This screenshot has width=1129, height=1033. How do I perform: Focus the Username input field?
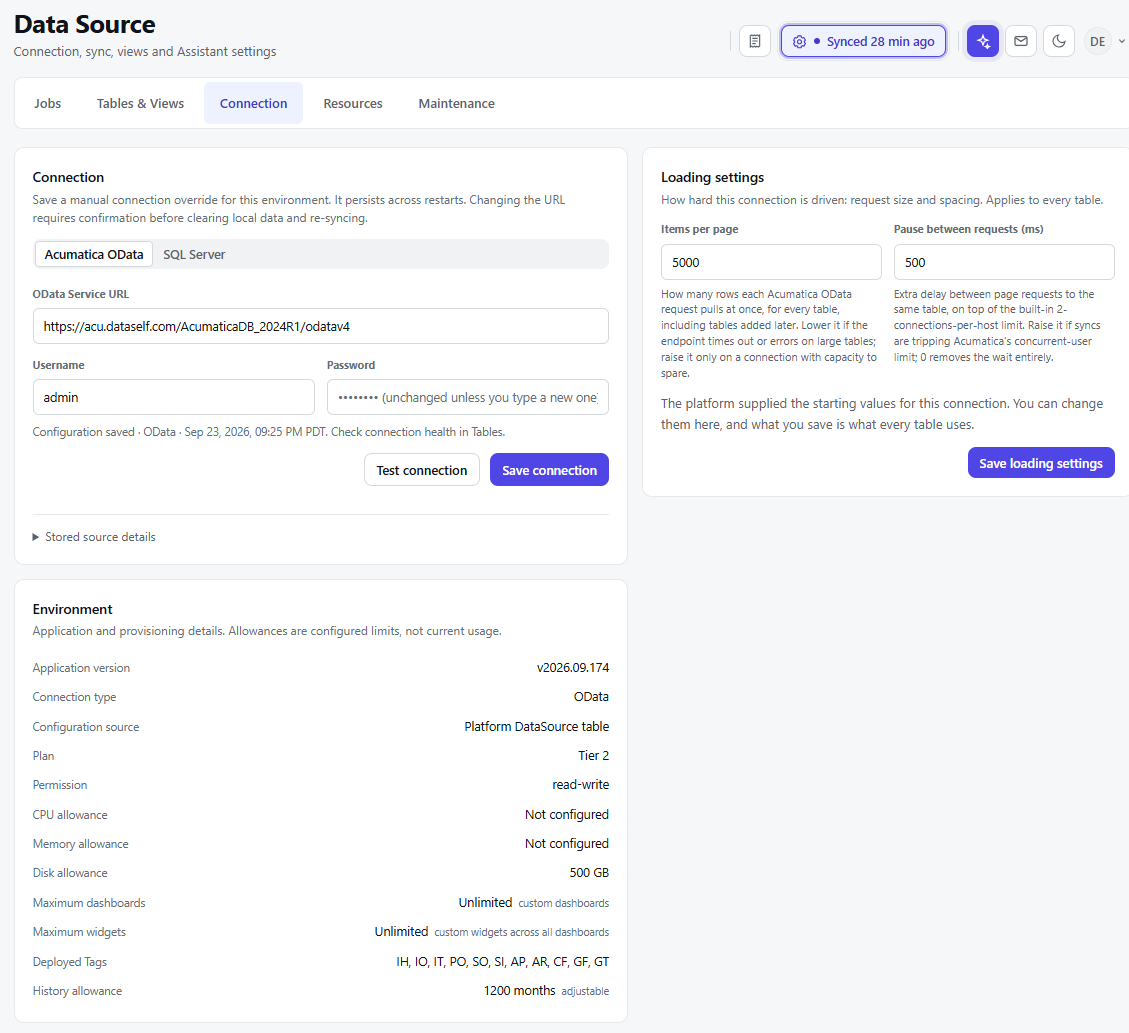click(174, 397)
